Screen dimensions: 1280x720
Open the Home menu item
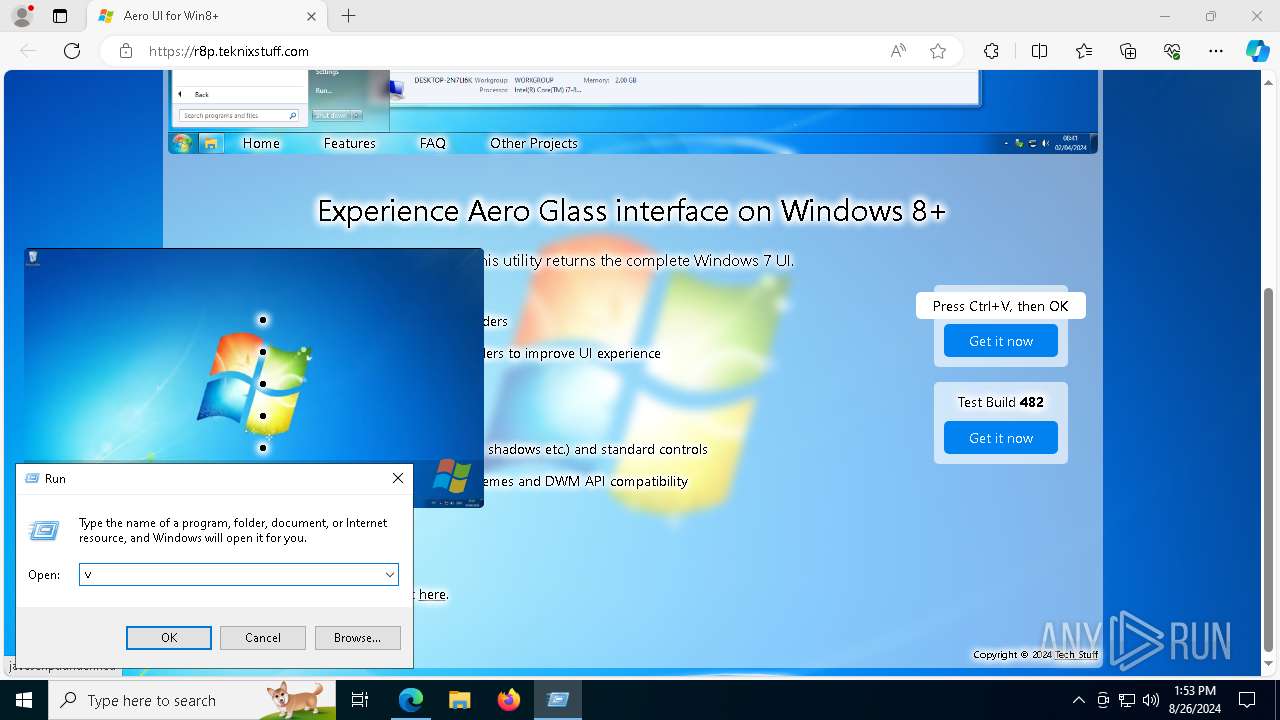click(261, 143)
